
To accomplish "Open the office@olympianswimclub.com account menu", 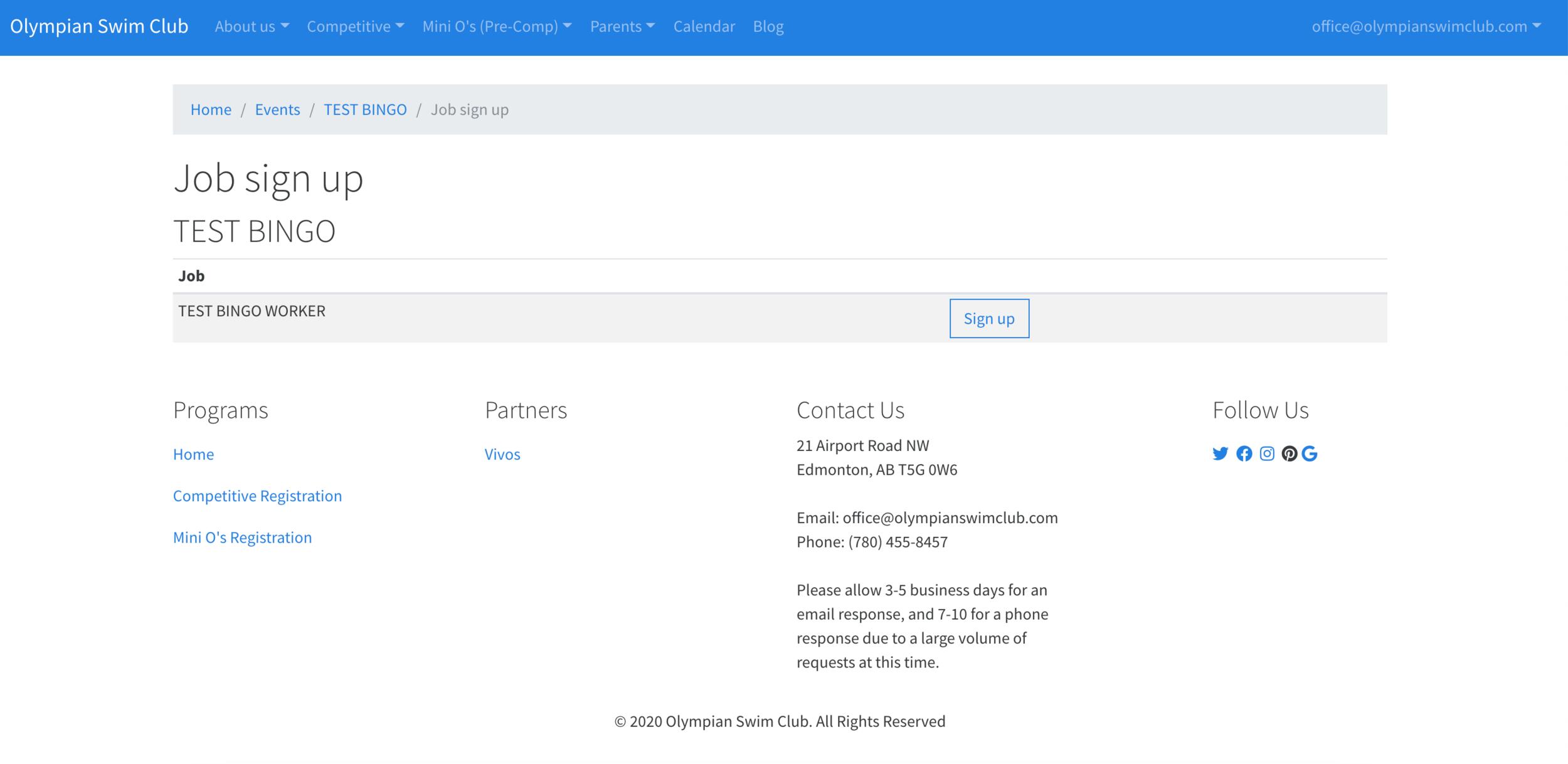I will 1426,26.
